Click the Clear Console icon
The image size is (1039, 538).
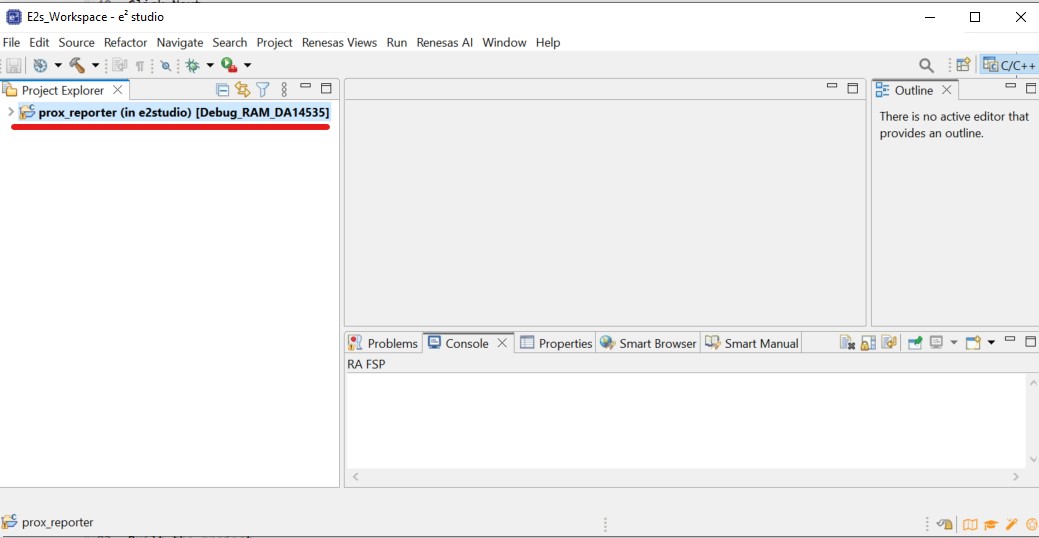coord(848,343)
